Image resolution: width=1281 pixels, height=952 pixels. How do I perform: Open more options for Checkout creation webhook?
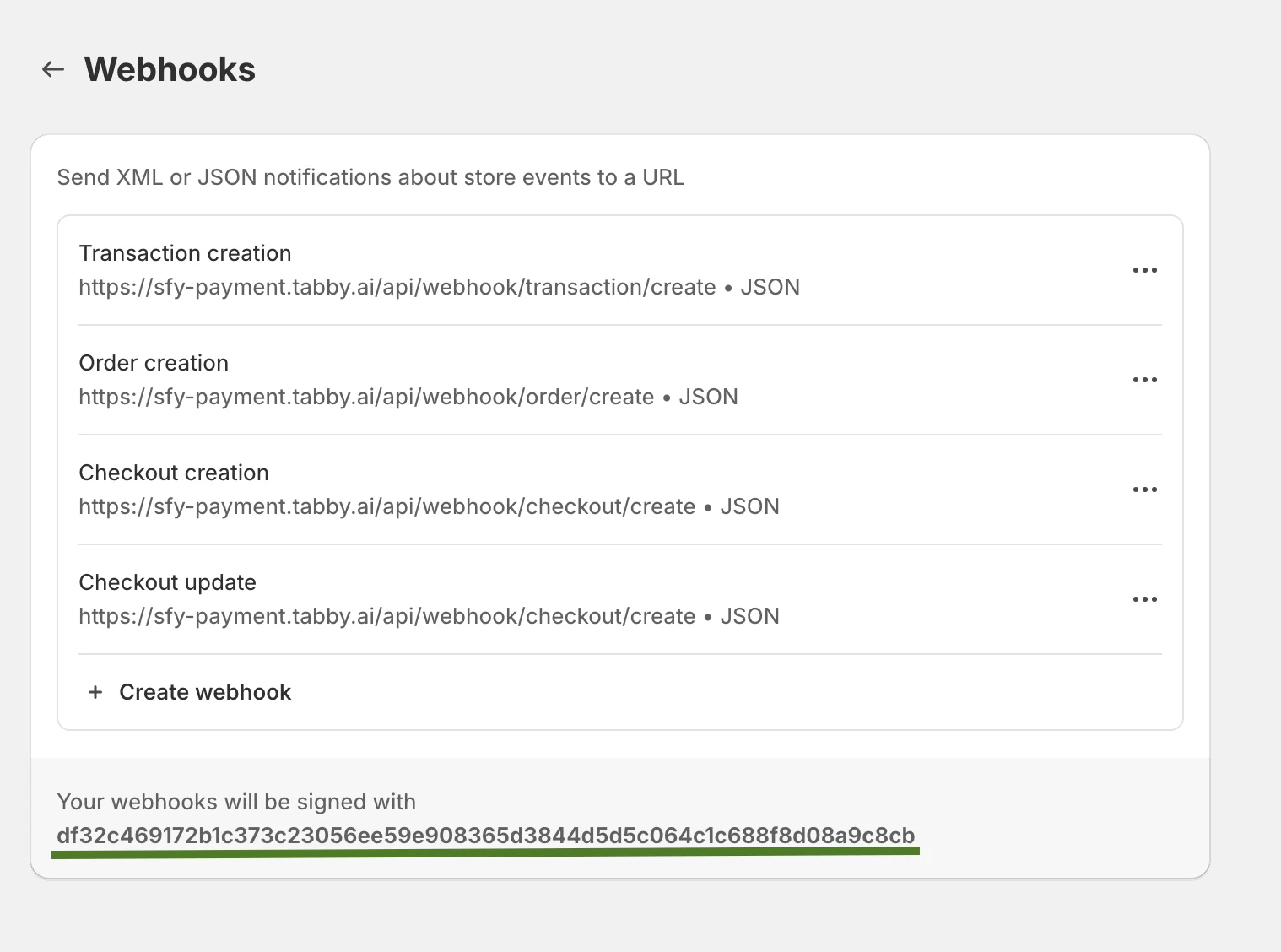pos(1144,490)
